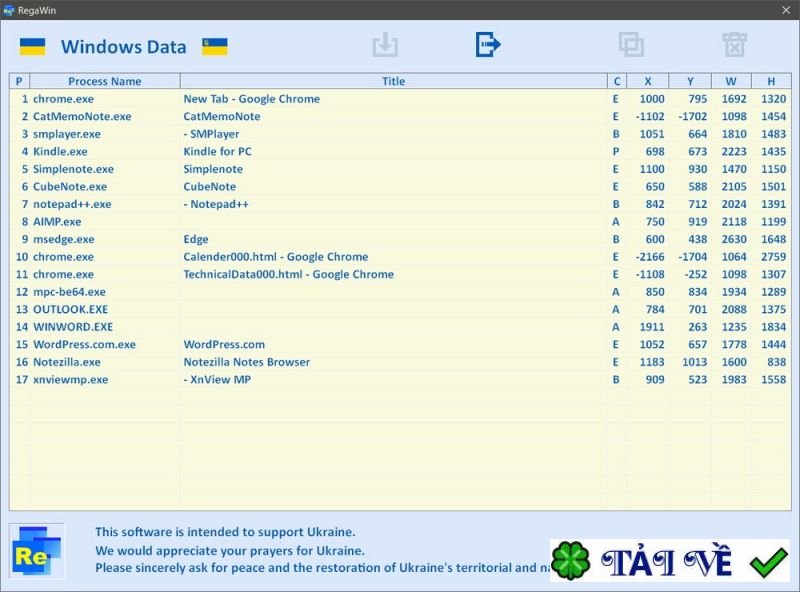
Task: Select the WordPress.com.exe process row
Action: point(401,344)
